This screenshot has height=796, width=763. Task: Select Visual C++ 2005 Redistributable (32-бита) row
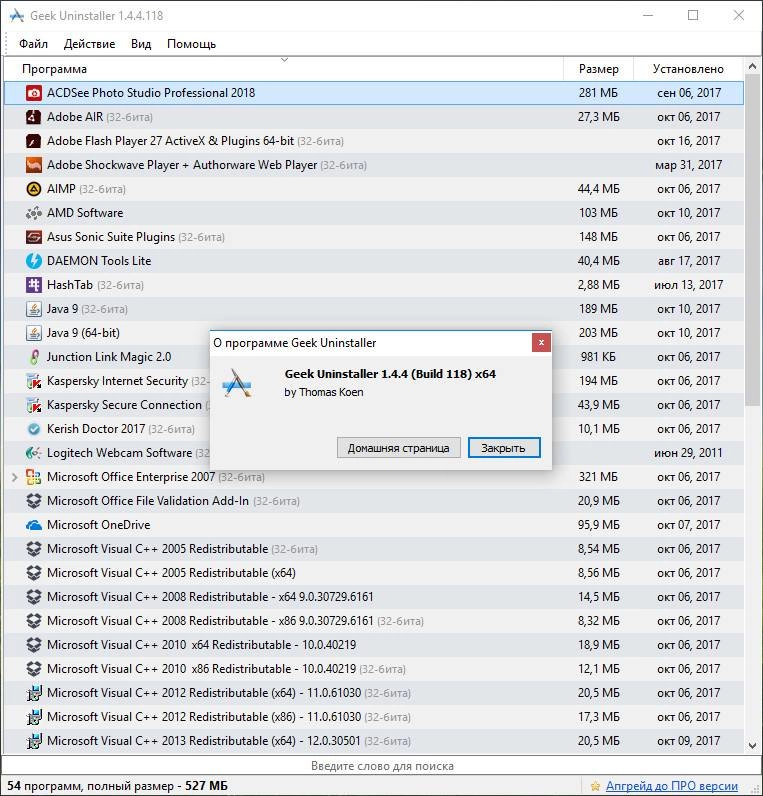(x=374, y=549)
